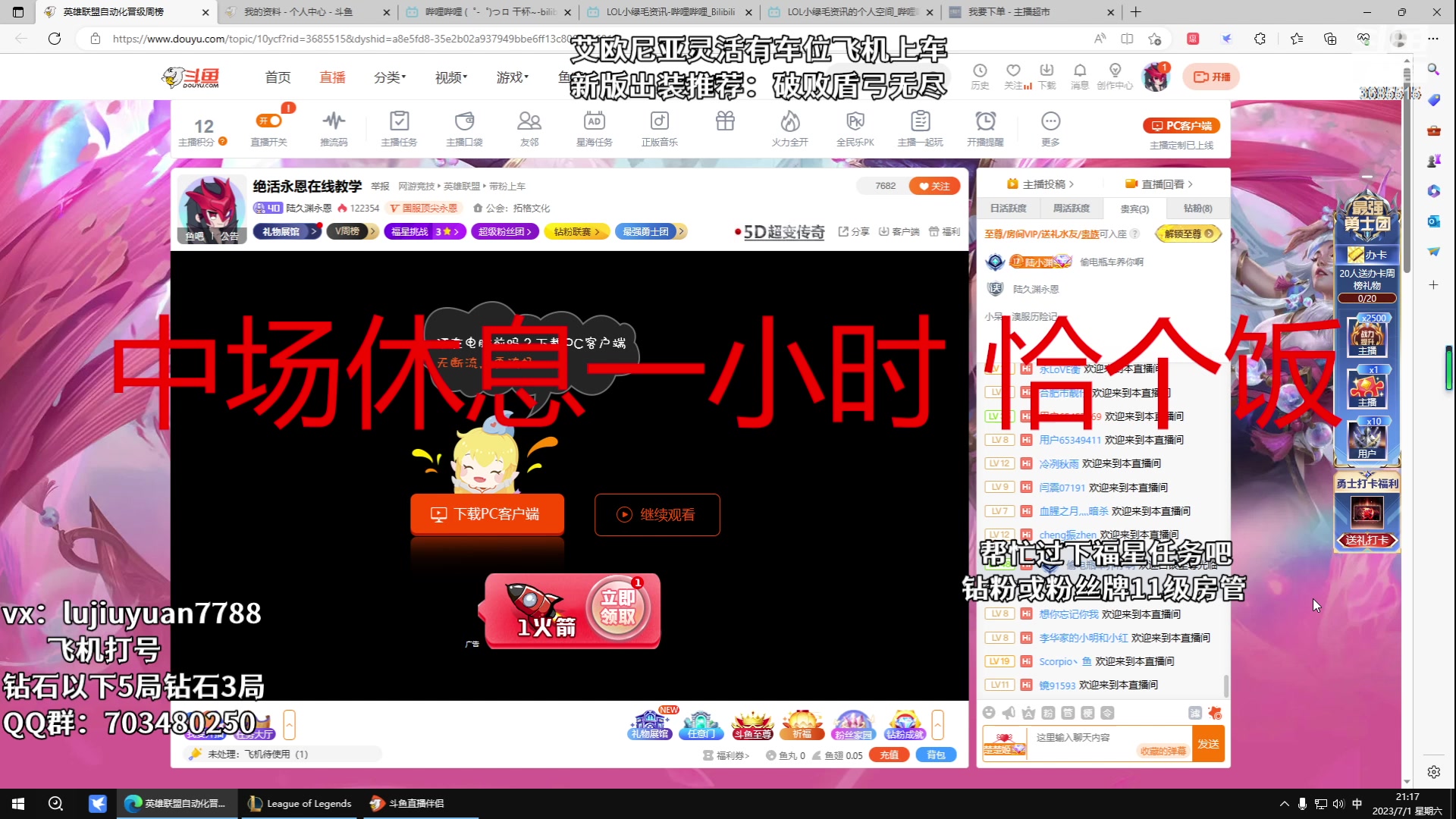Switch to 钻粉(8) diamond fans tab
Screen dimensions: 1456x819
[1197, 209]
